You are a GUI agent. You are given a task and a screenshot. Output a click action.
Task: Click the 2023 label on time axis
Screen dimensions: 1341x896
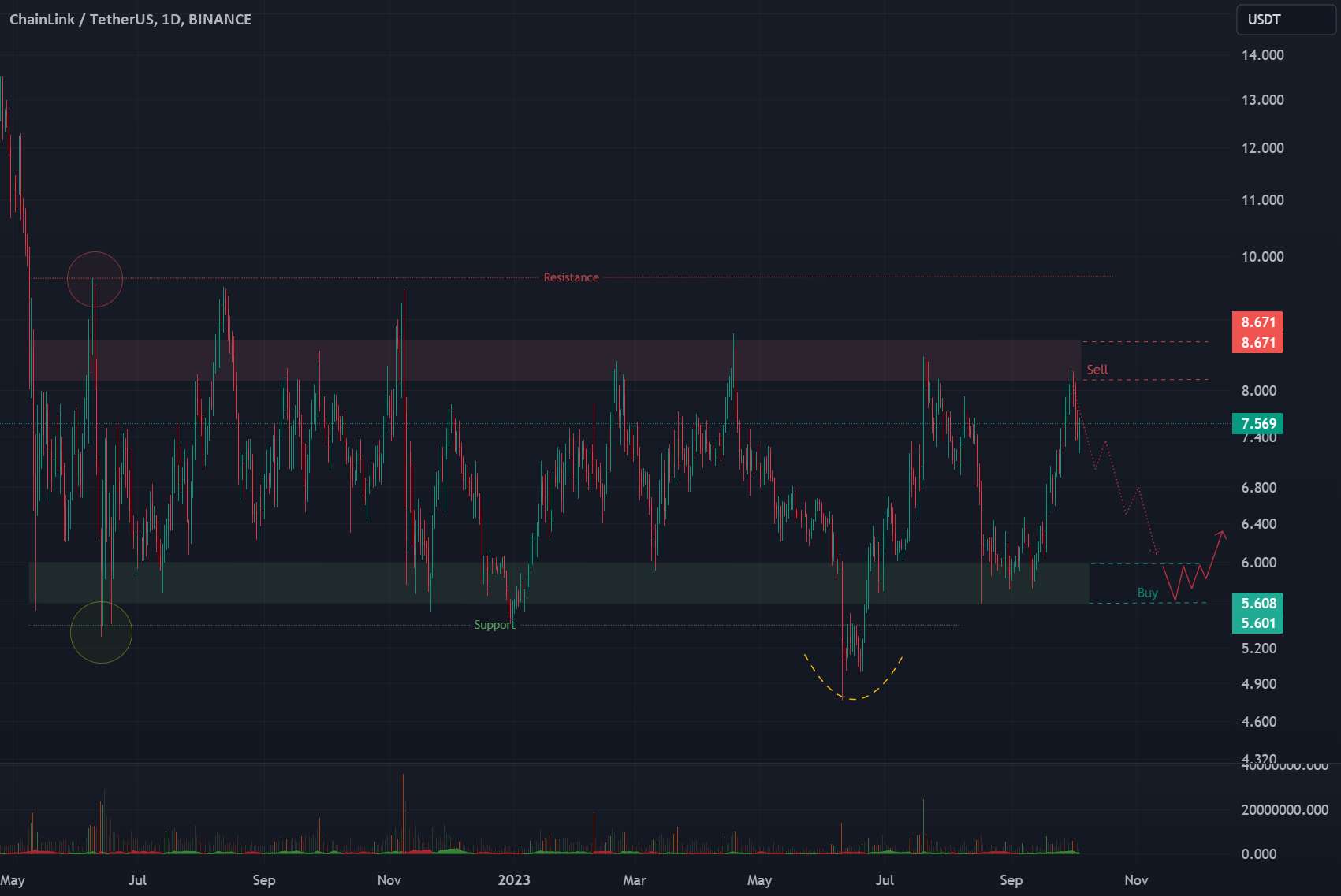514,880
